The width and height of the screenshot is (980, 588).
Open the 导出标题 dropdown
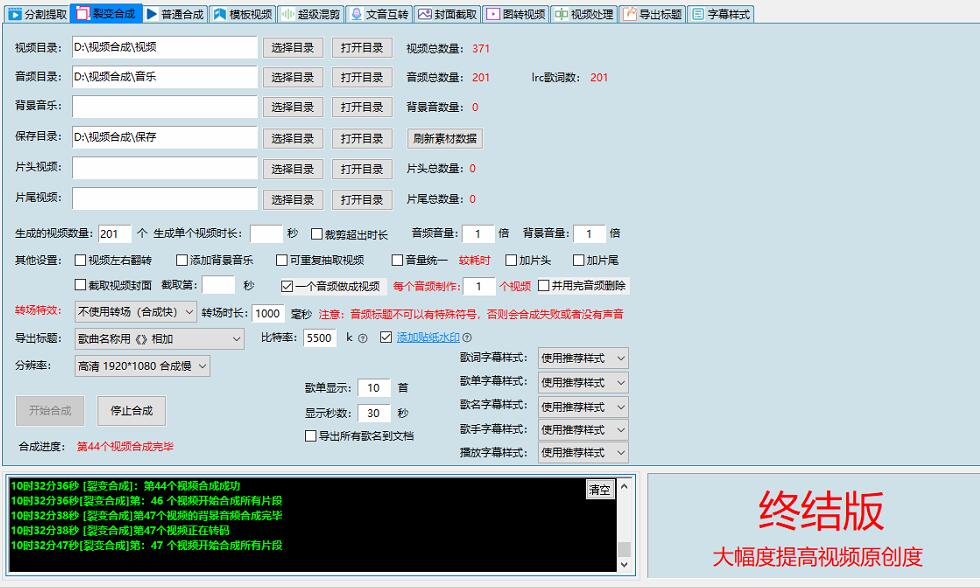click(159, 339)
